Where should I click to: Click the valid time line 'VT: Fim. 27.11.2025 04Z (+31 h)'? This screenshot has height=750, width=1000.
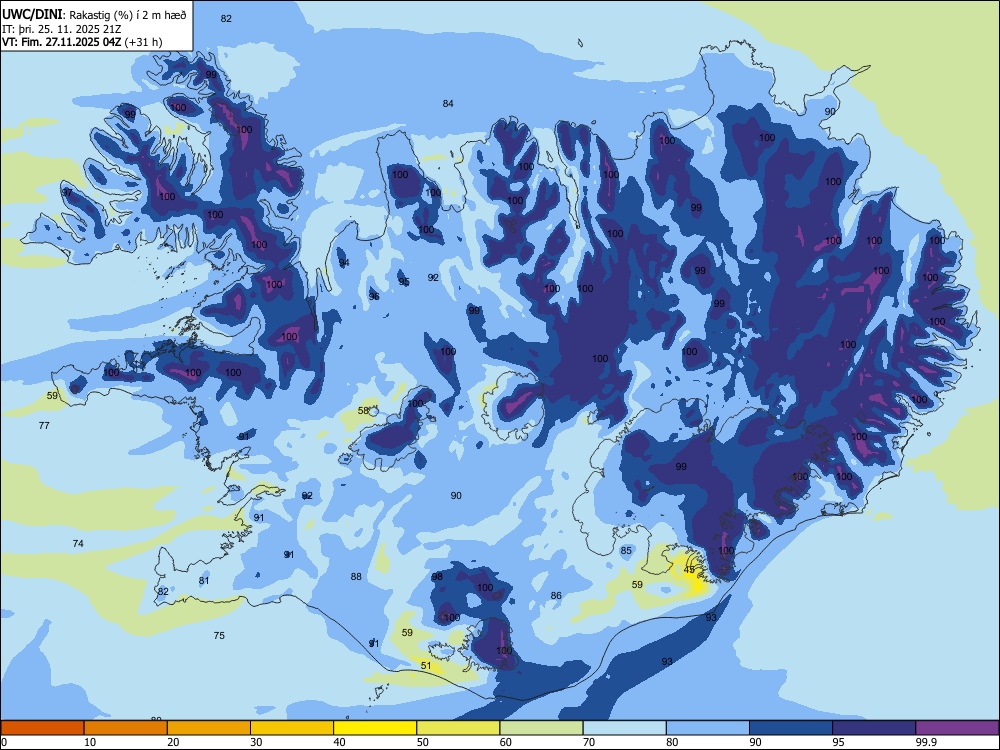point(82,42)
